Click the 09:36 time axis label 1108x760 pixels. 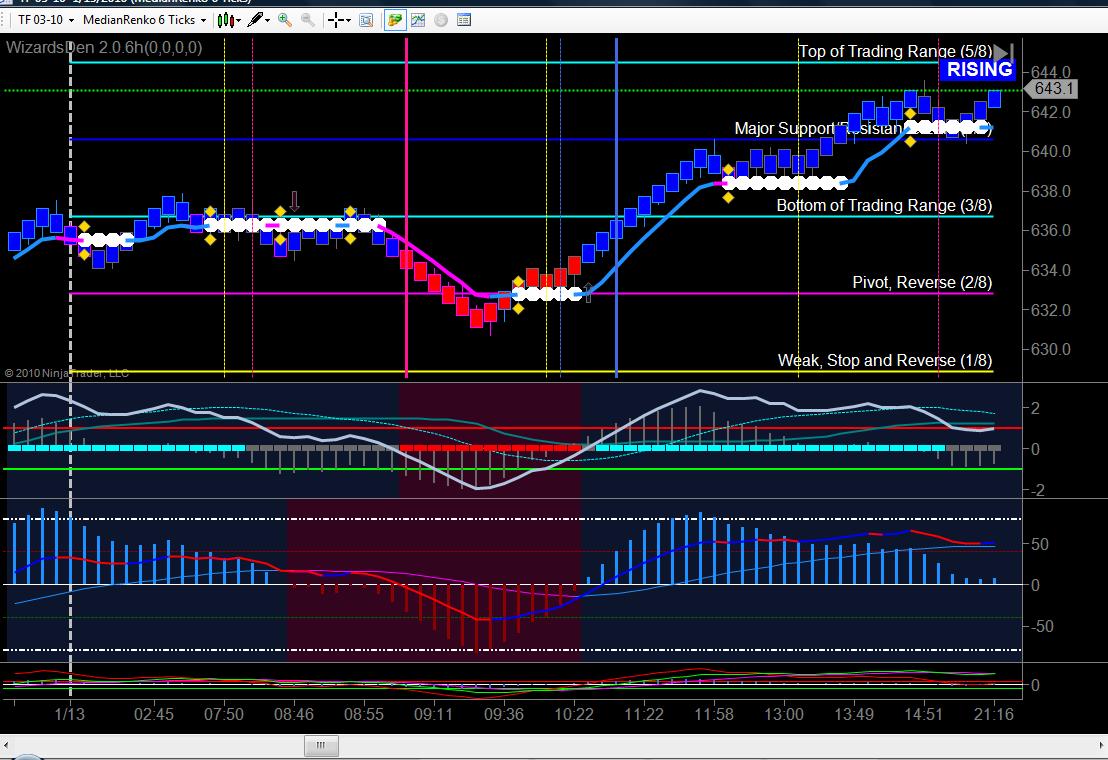point(504,714)
